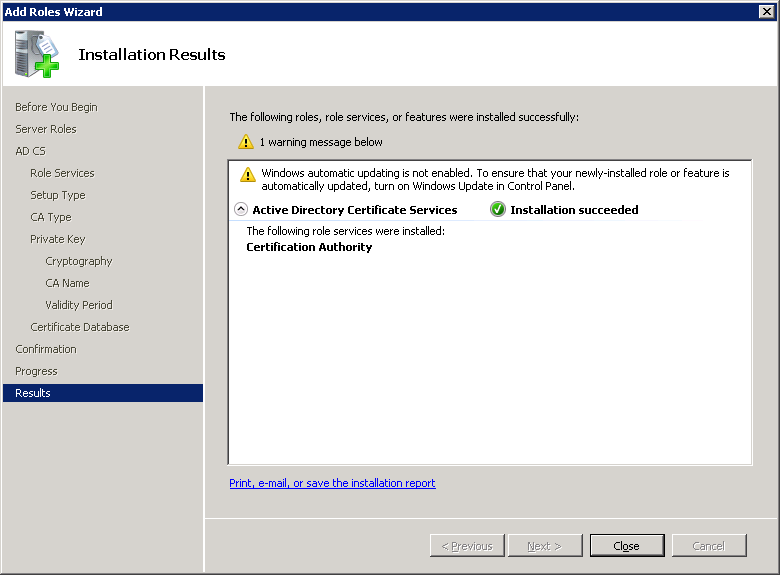The image size is (780, 575).
Task: Select the Progress step
Action: point(36,371)
